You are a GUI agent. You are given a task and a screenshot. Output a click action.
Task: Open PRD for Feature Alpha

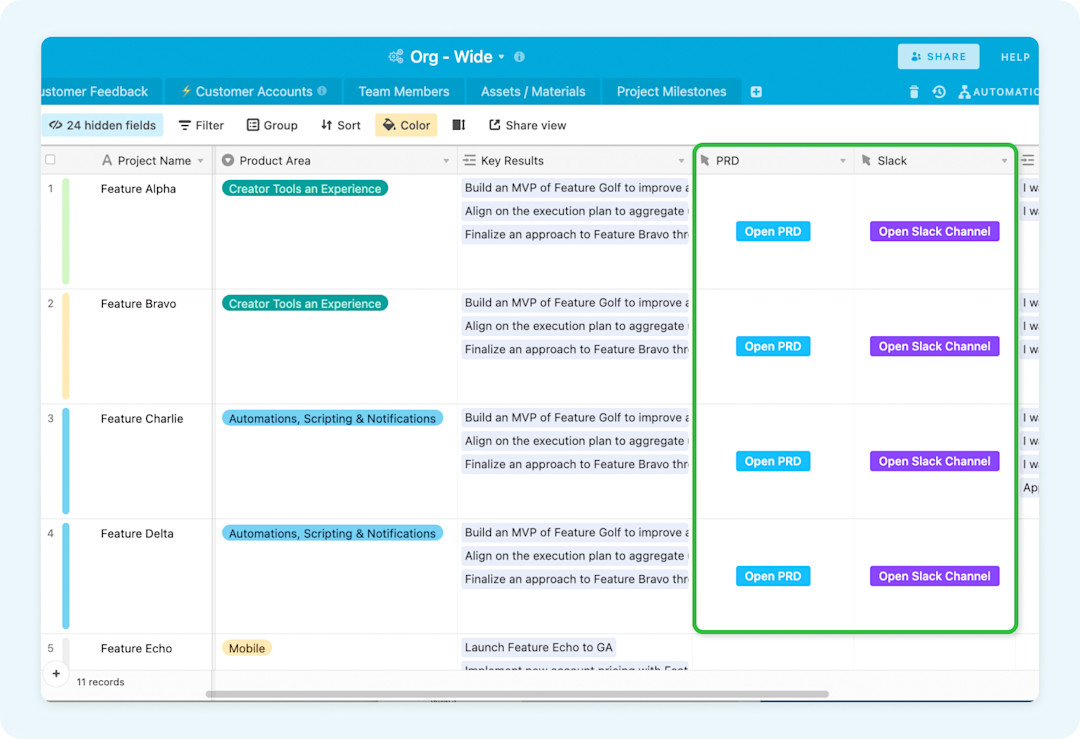(x=772, y=231)
